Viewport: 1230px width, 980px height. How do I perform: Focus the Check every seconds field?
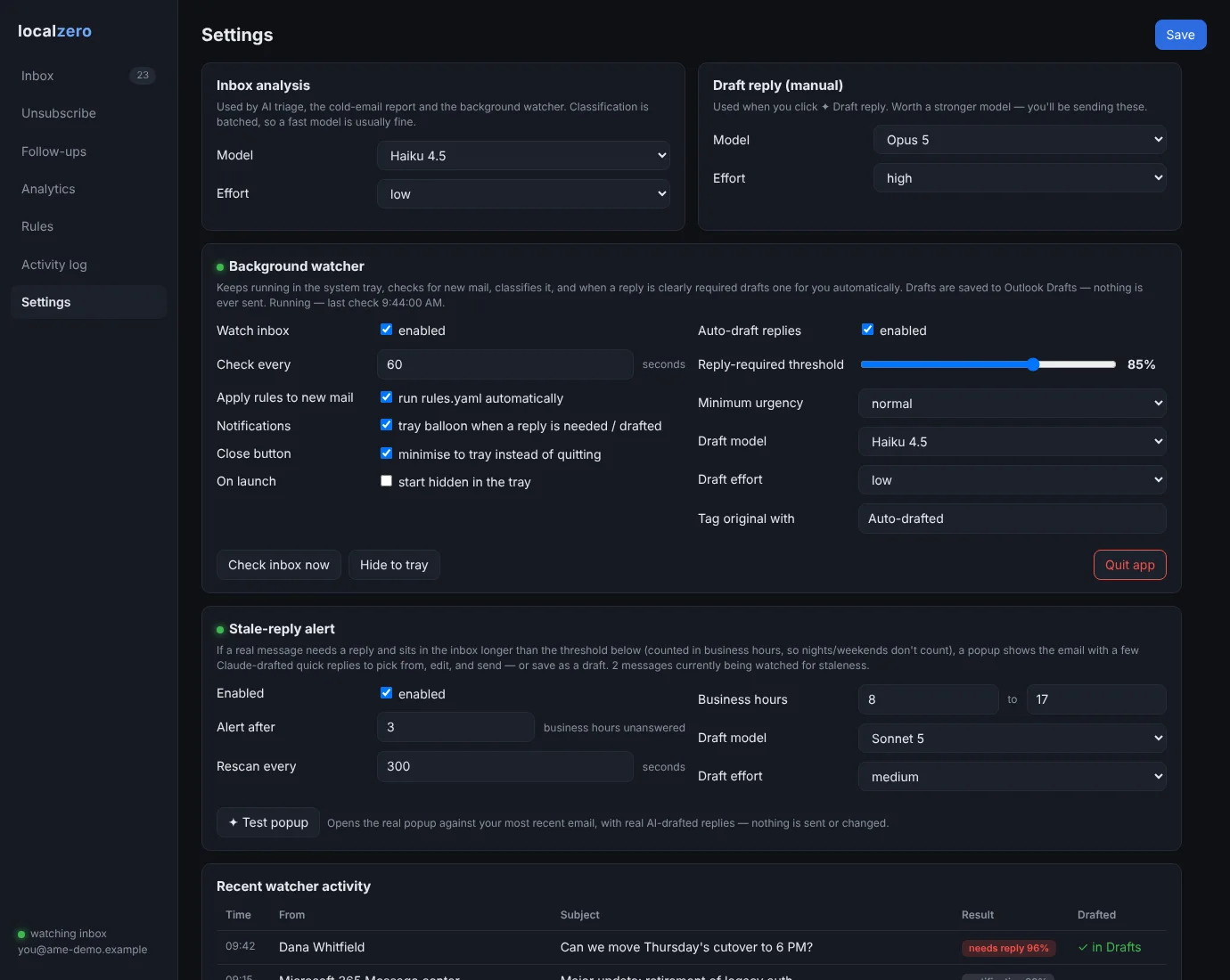pyautogui.click(x=505, y=364)
